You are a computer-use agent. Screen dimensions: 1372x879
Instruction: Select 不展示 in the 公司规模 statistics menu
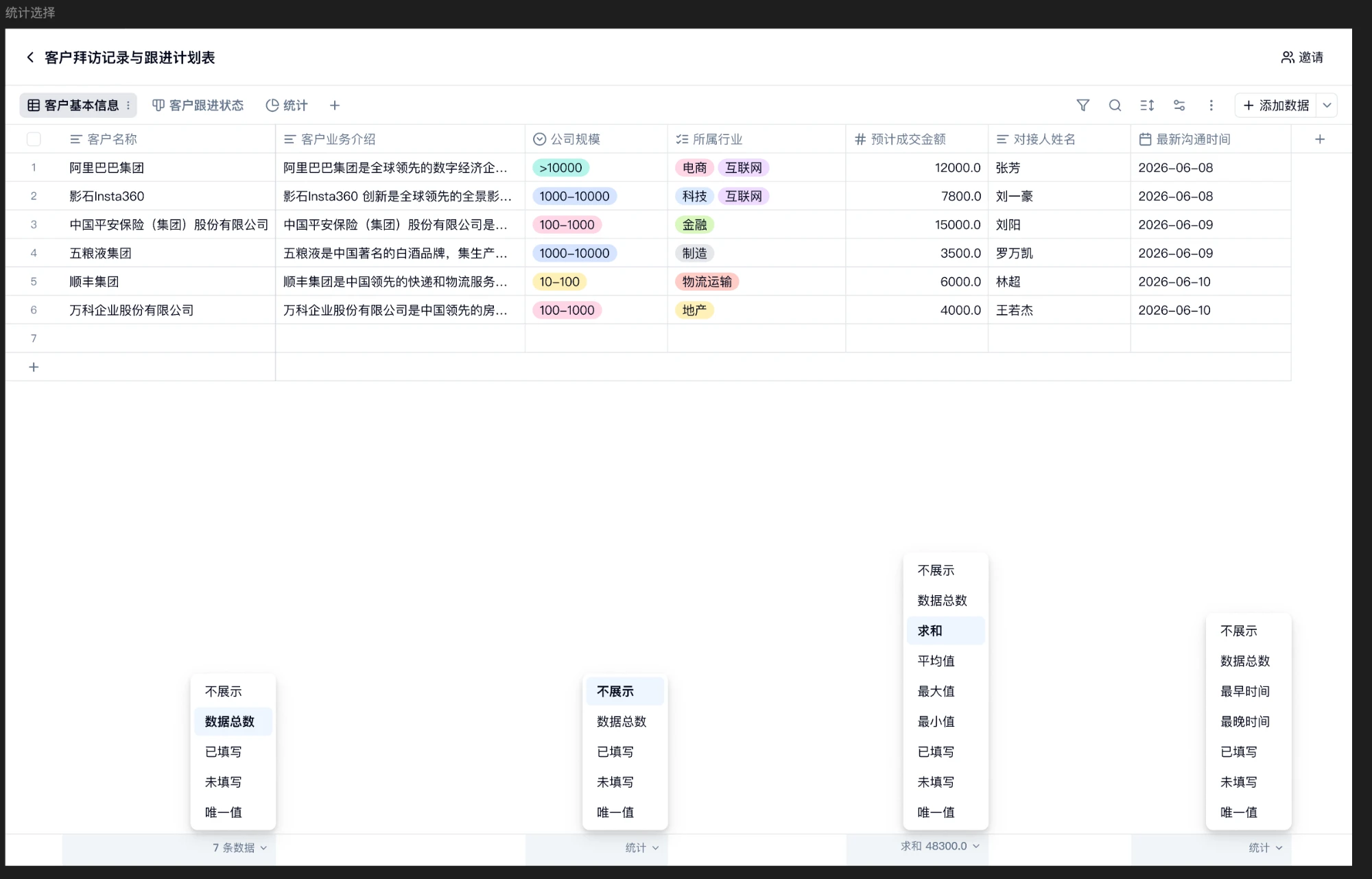[x=624, y=691]
